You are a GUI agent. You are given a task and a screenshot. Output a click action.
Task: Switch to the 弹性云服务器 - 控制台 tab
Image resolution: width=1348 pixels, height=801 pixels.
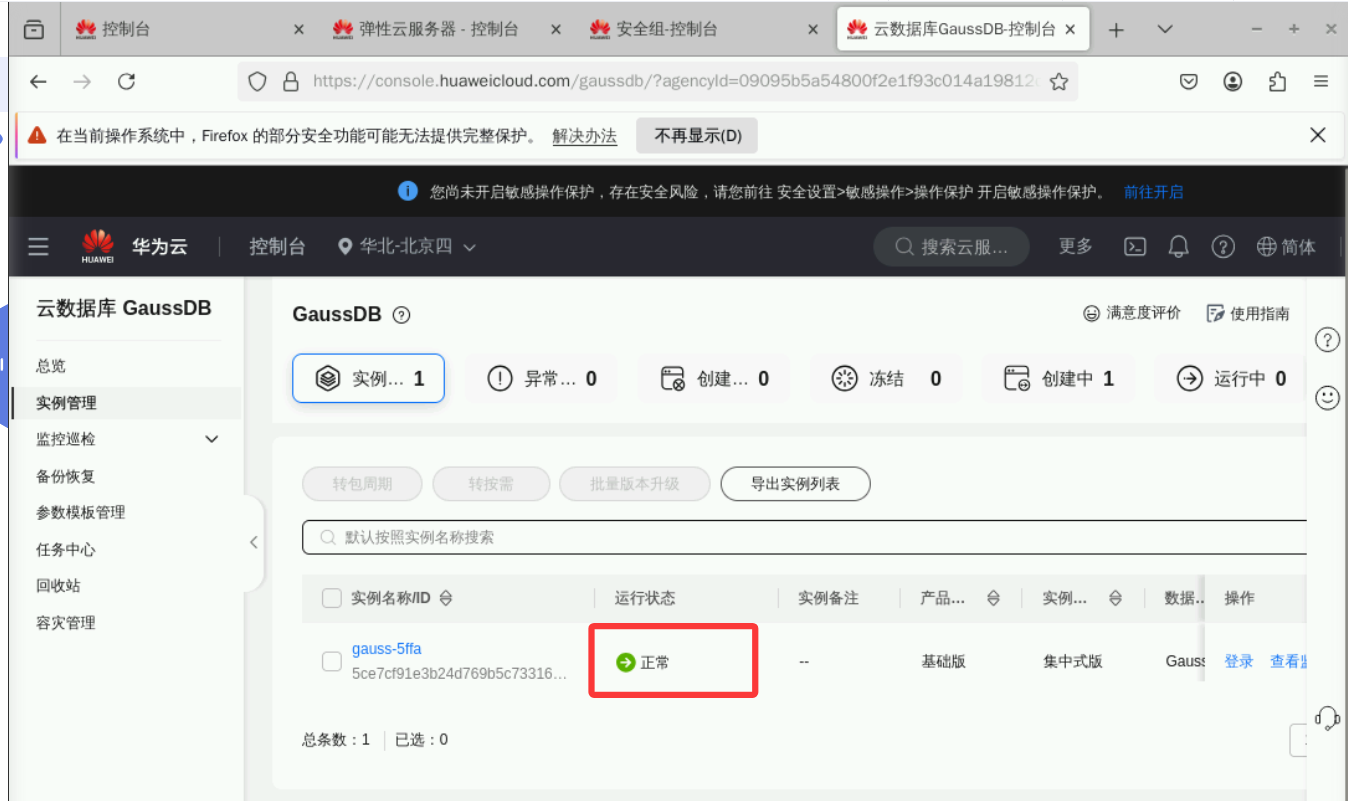(448, 30)
